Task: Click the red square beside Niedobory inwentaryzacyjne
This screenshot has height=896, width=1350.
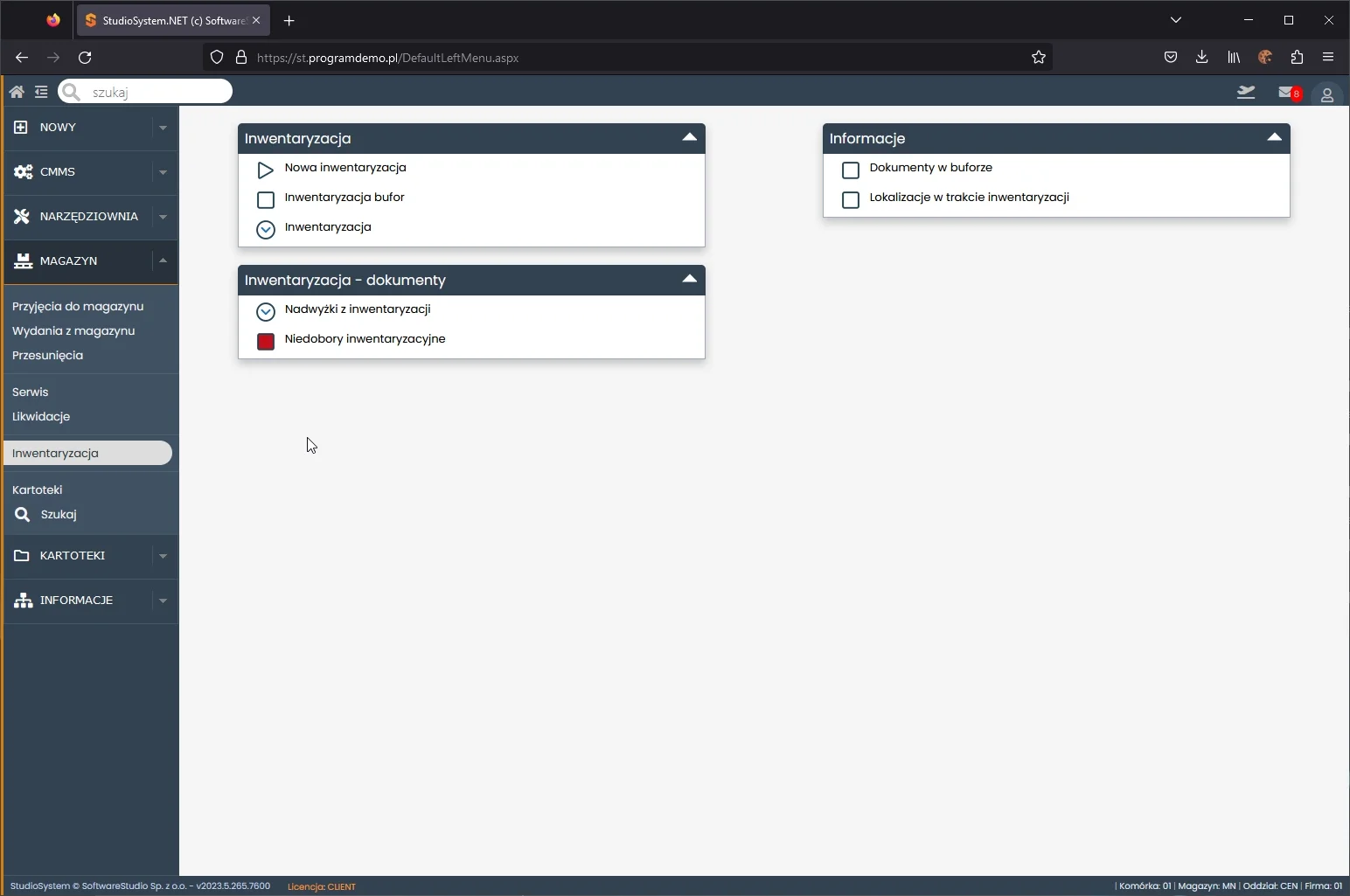Action: [266, 341]
